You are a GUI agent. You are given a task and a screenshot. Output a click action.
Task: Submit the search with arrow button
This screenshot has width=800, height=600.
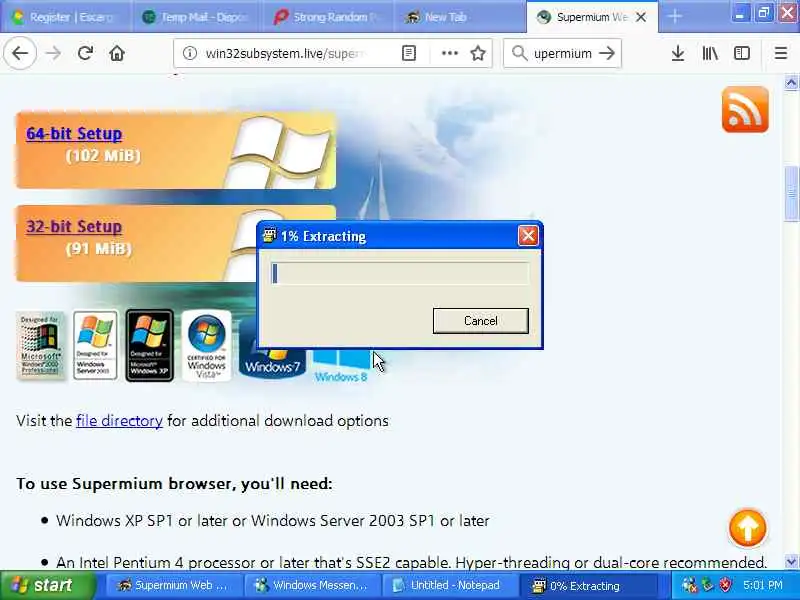607,53
